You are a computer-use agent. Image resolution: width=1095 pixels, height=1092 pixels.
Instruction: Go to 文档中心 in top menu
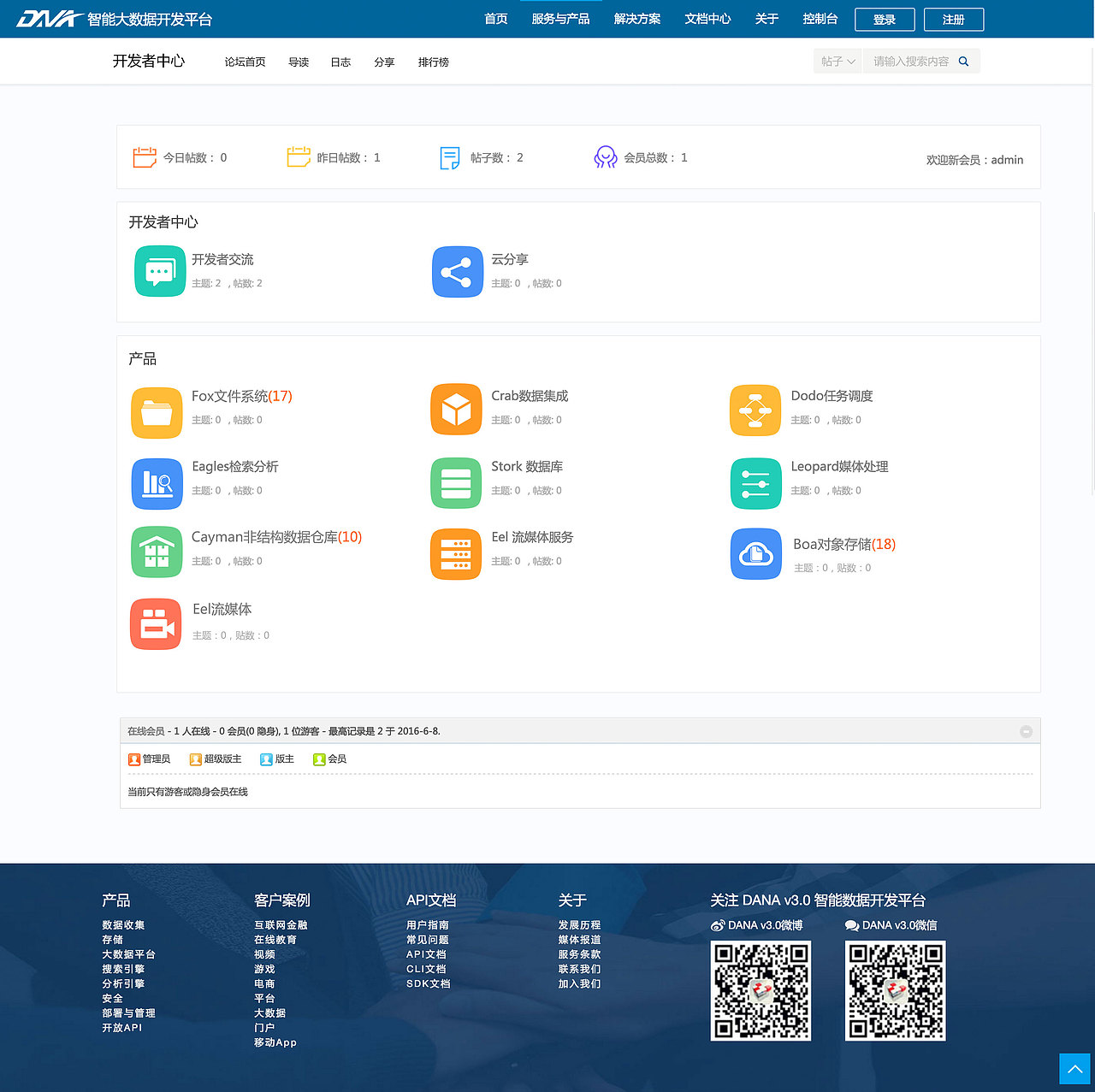click(x=708, y=19)
